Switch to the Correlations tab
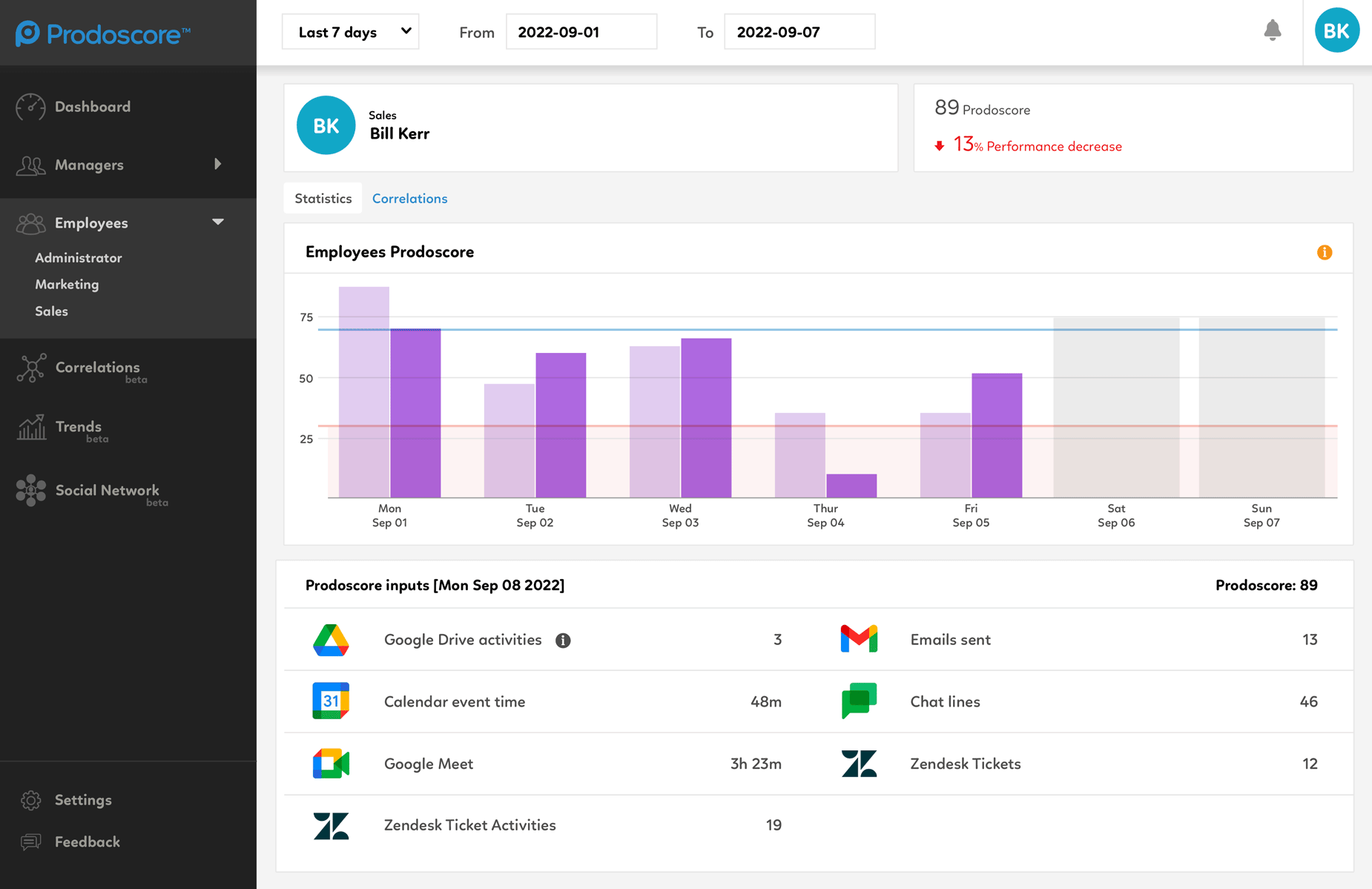The height and width of the screenshot is (889, 1372). [409, 198]
